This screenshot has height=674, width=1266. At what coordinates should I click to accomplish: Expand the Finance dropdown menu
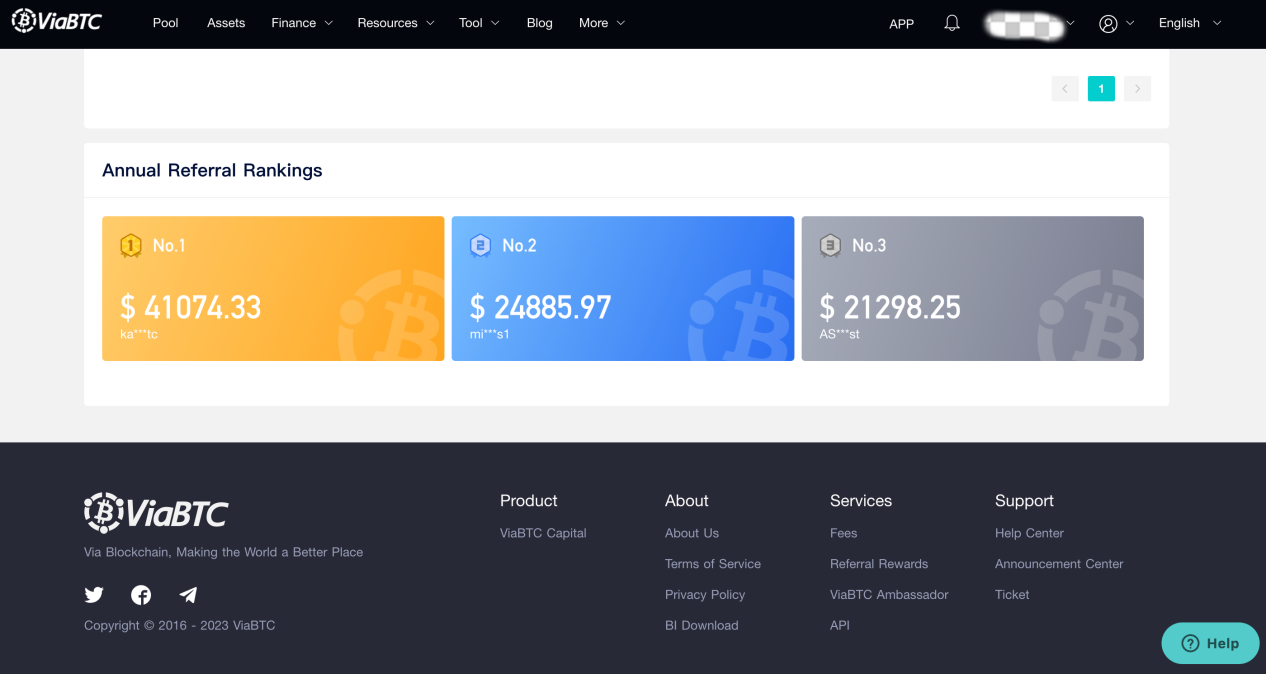point(302,23)
